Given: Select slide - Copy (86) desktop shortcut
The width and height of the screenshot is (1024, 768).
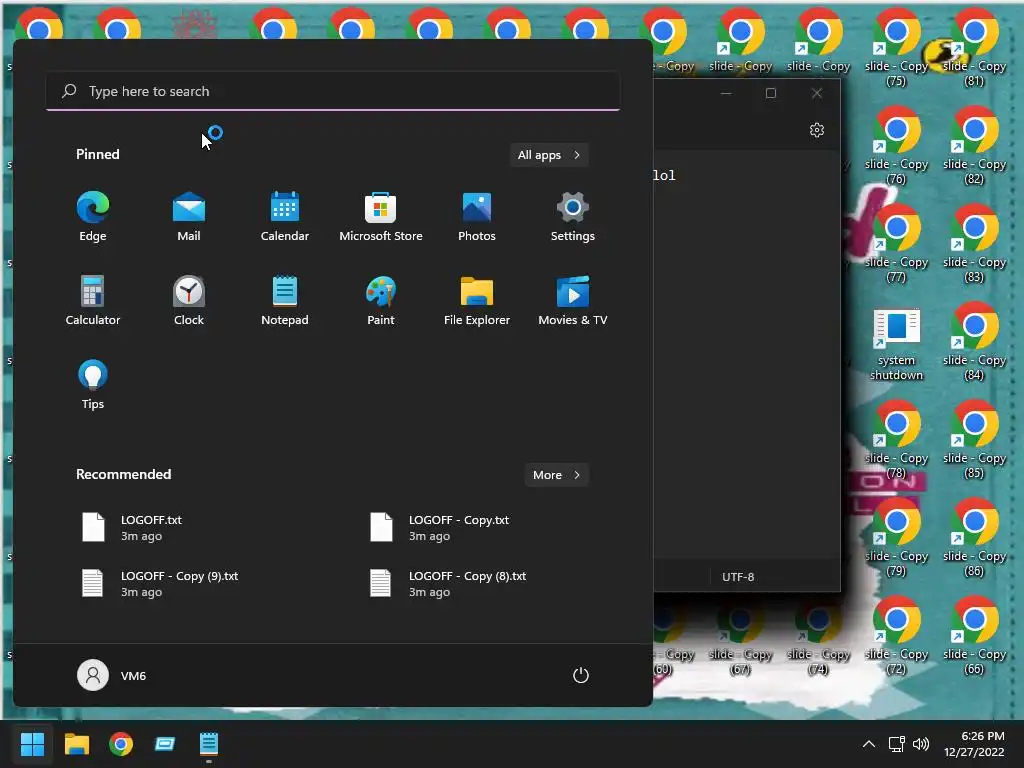Looking at the screenshot, I should click(x=974, y=538).
